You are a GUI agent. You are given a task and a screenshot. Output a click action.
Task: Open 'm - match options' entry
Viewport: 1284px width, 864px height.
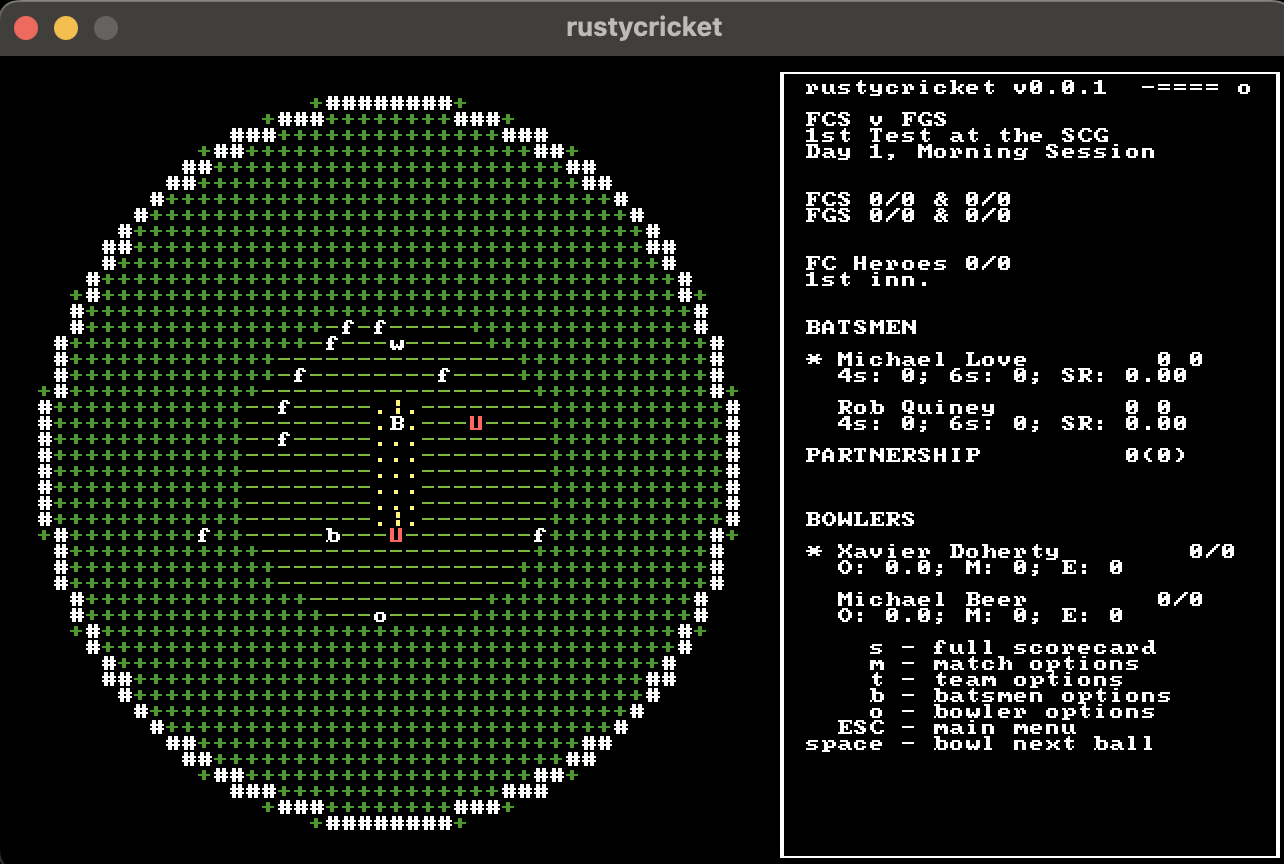tap(1005, 664)
